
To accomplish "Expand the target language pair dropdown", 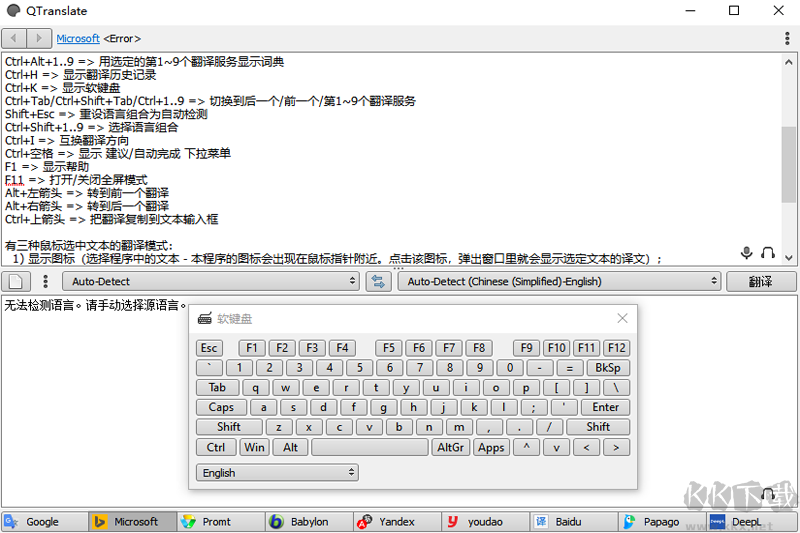I will (558, 282).
